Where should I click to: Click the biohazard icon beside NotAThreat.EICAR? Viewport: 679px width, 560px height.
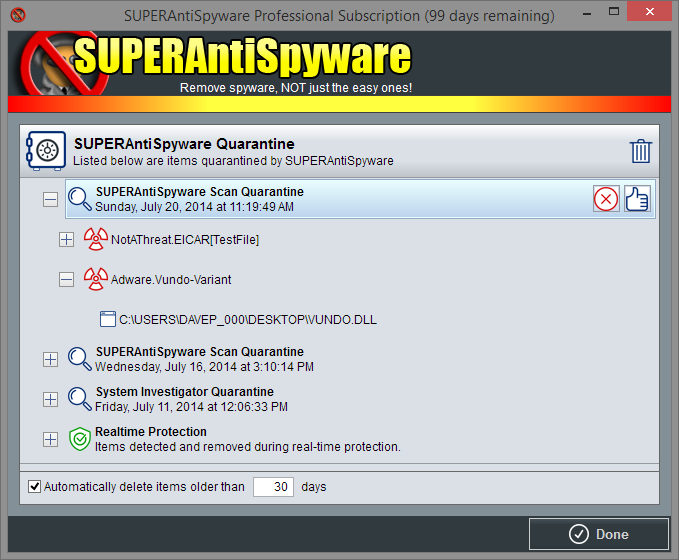tap(95, 239)
